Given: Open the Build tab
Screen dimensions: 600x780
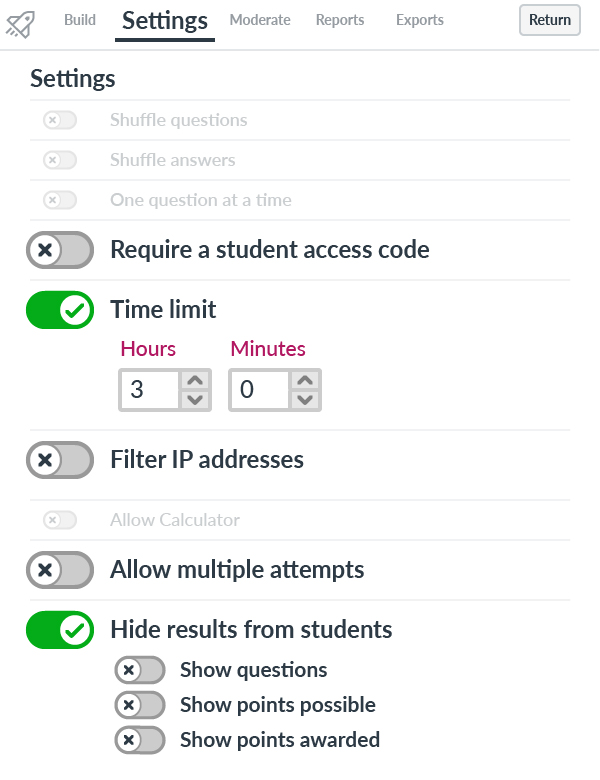Looking at the screenshot, I should click(x=80, y=20).
